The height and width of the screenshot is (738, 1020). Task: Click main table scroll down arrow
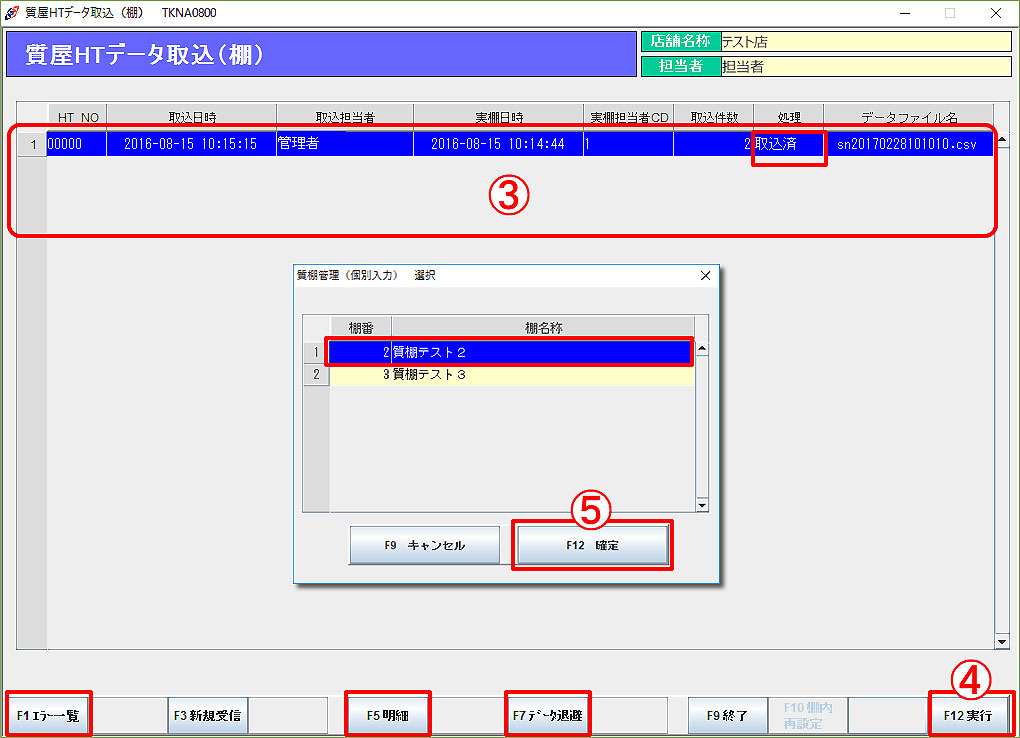point(1002,642)
